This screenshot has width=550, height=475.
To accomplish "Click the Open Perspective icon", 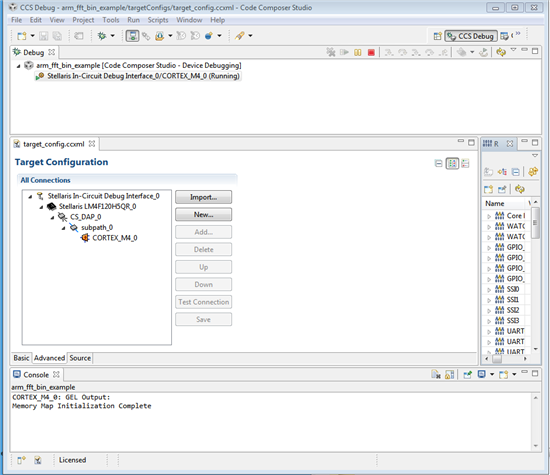I will (x=437, y=36).
